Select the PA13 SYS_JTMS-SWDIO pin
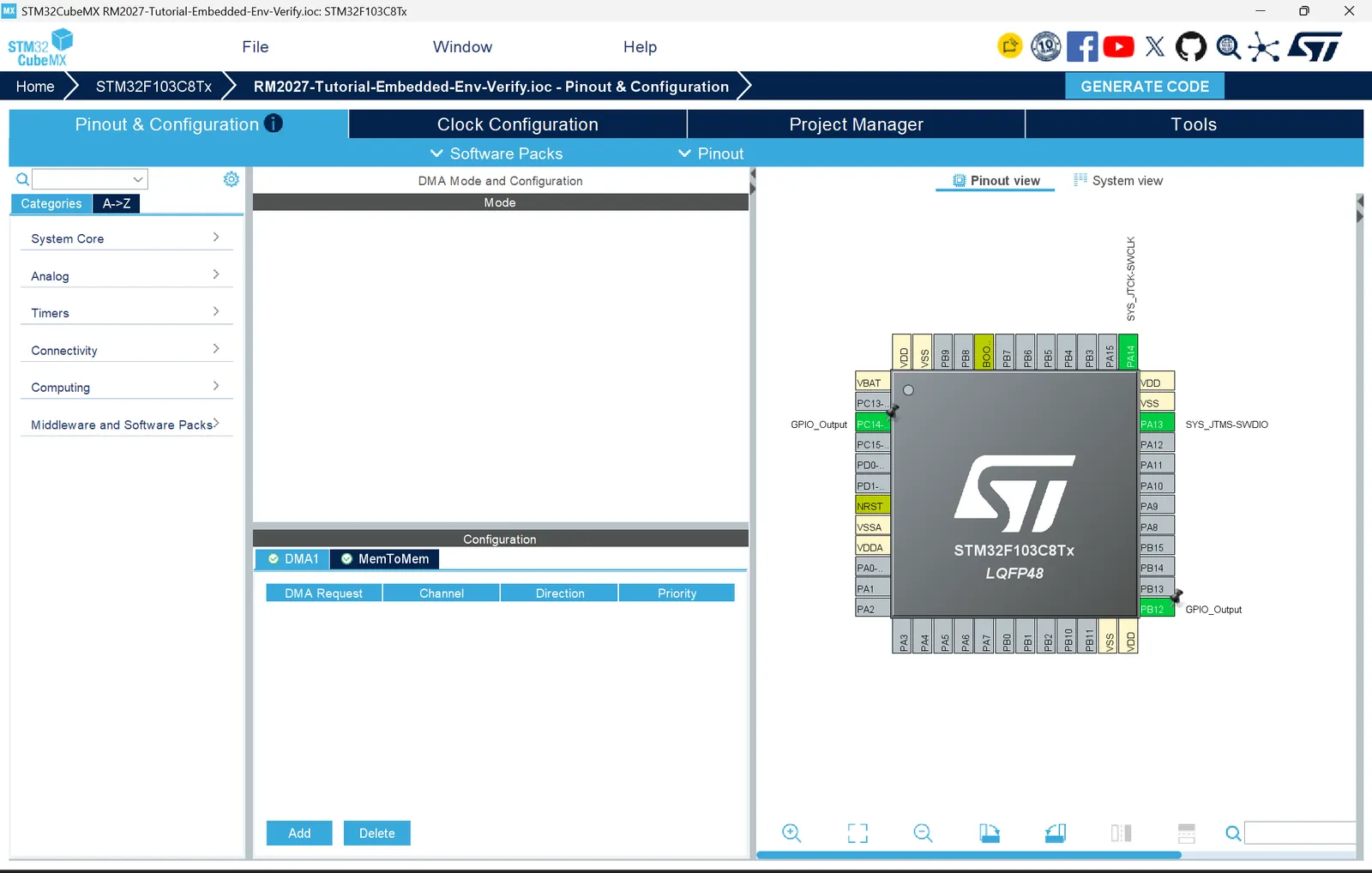The width and height of the screenshot is (1372, 873). [x=1156, y=424]
